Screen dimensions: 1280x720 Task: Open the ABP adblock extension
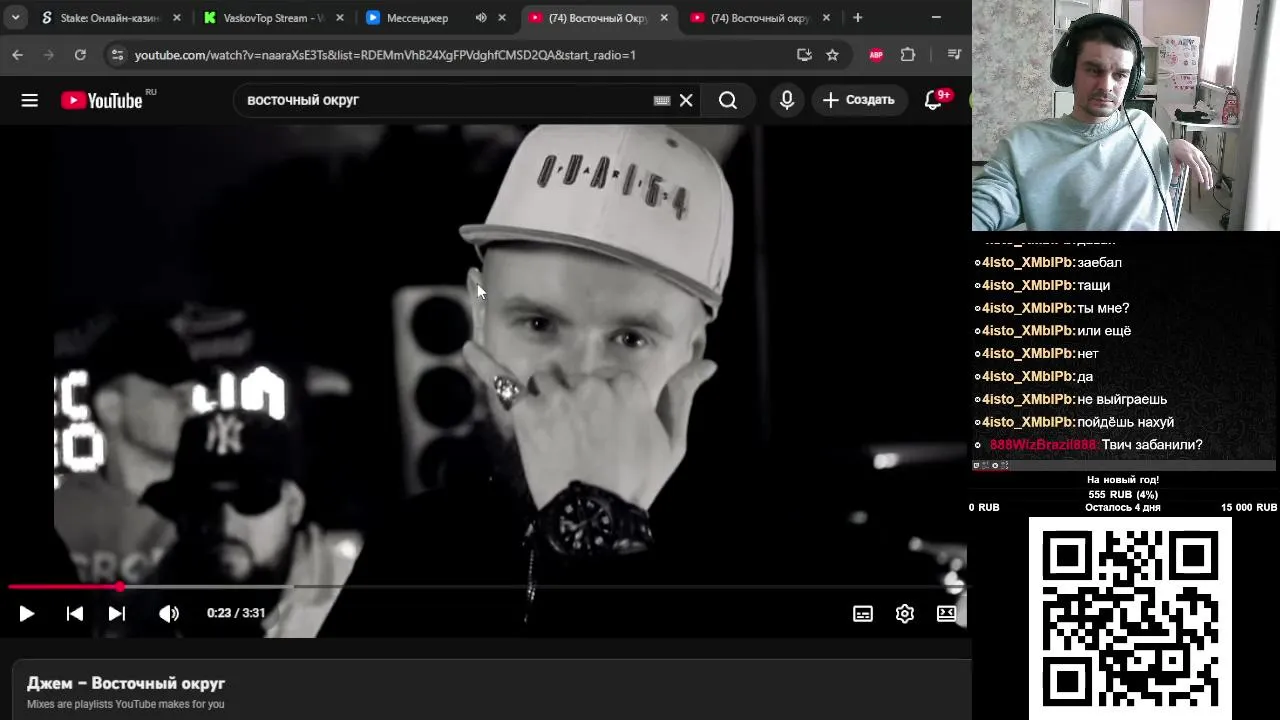(x=876, y=55)
